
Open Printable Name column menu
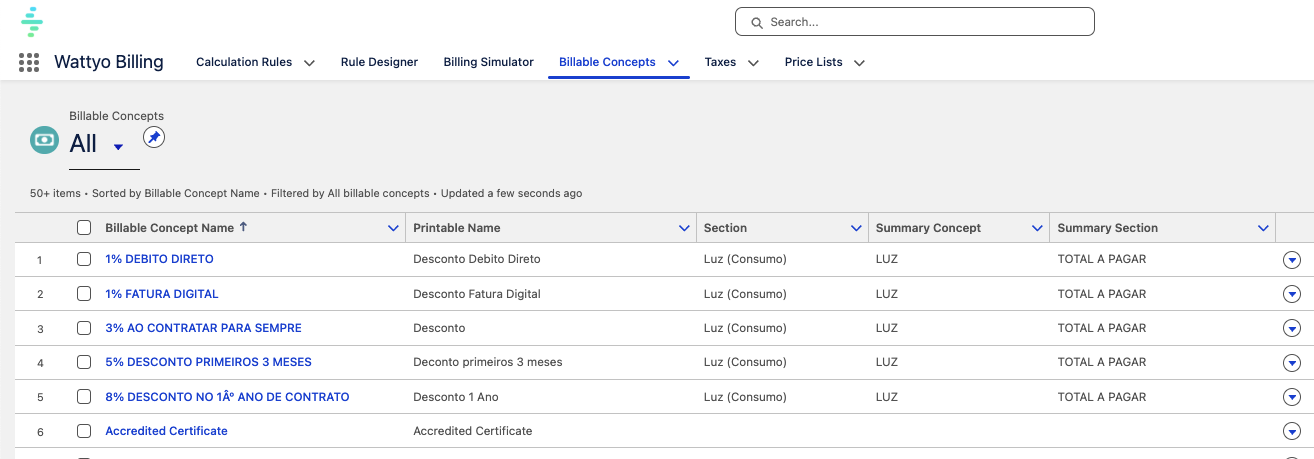[x=684, y=228]
